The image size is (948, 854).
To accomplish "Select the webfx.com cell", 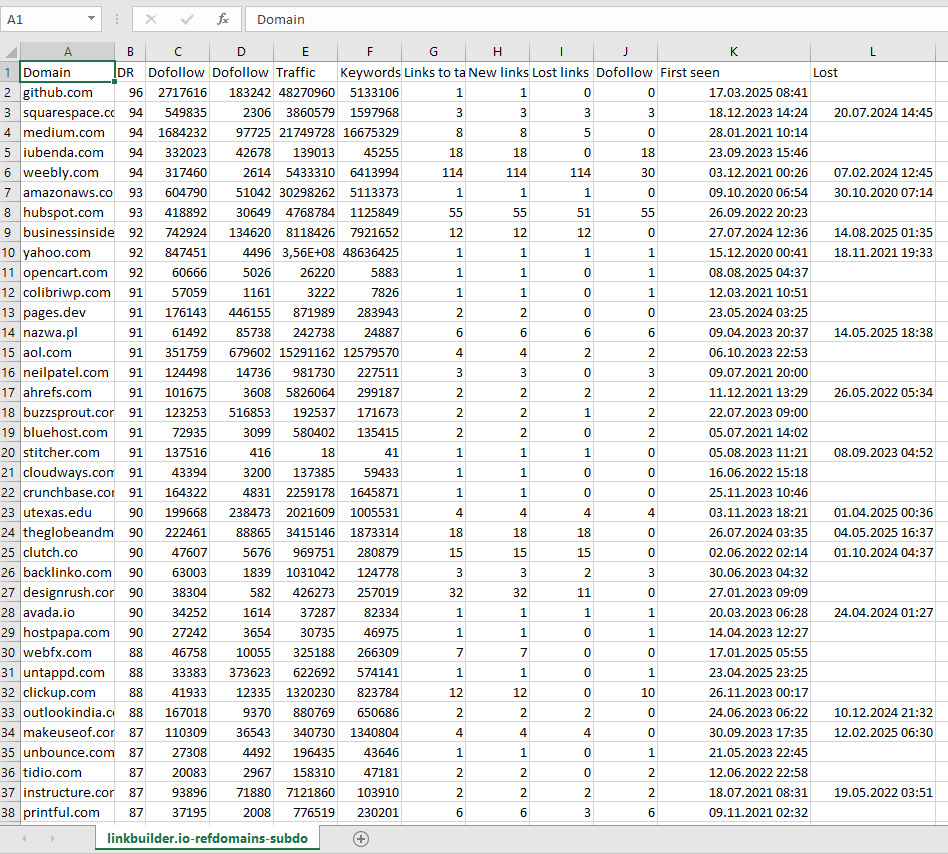I will [x=68, y=652].
